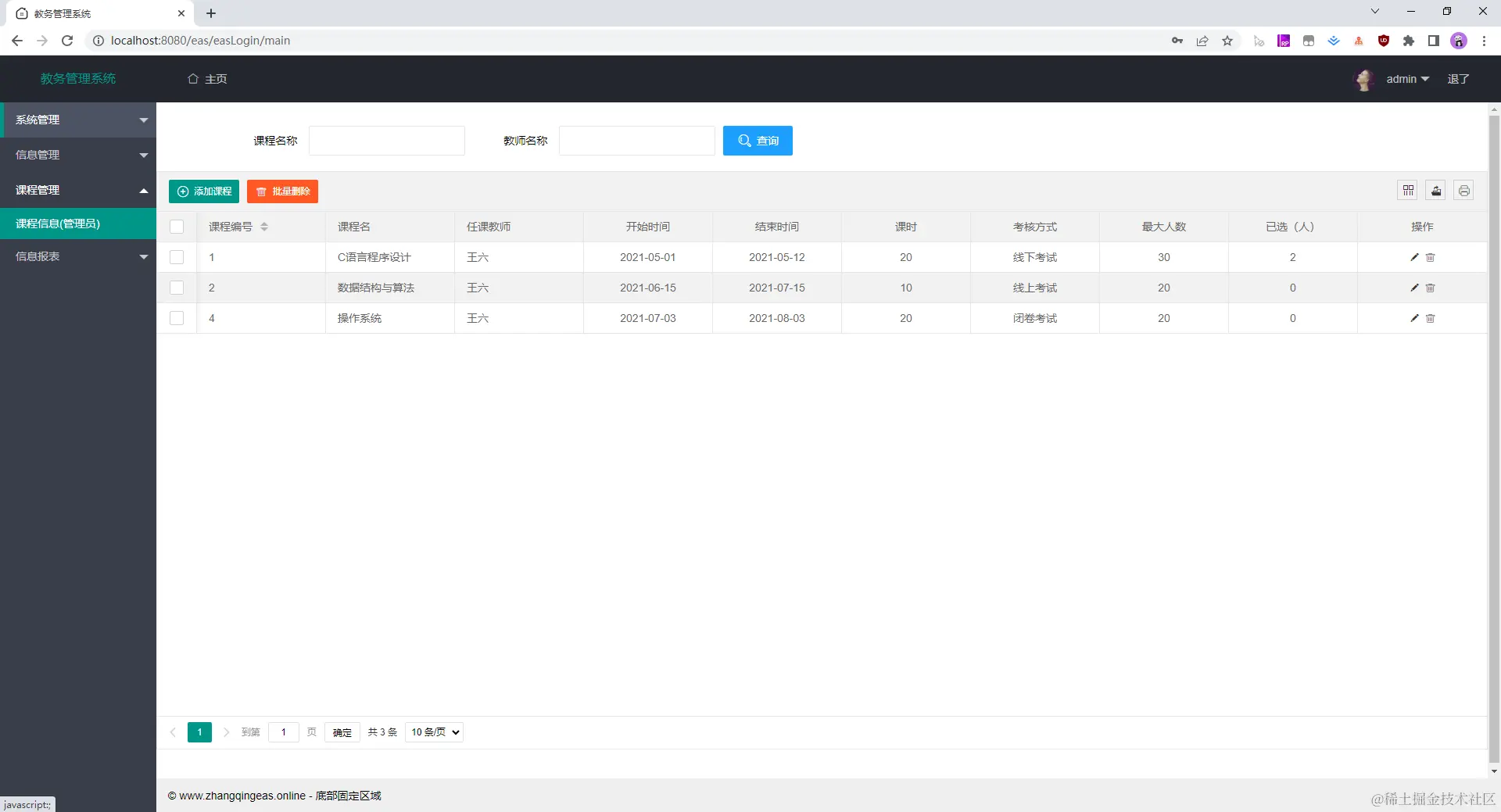Click vertical page scrollbar
This screenshot has height=812, width=1501.
1494,438
